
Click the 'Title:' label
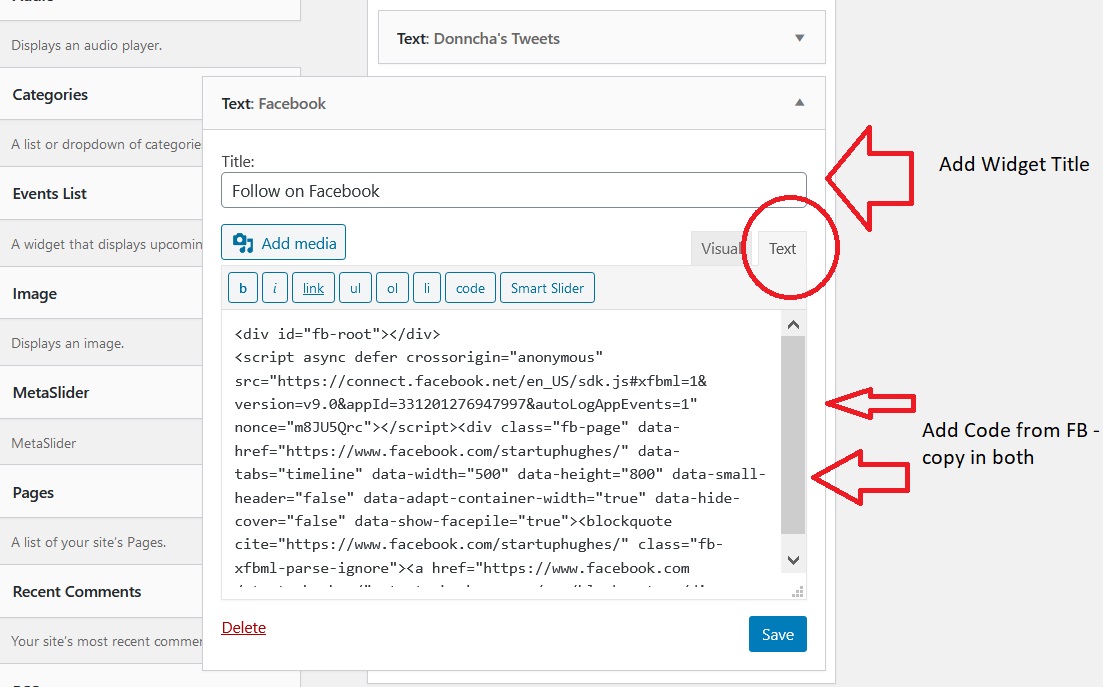coord(238,161)
